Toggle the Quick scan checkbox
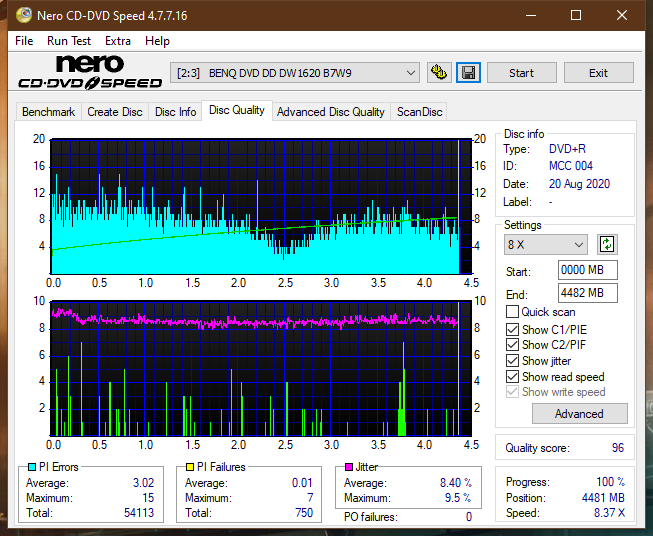653x536 pixels. coord(512,312)
